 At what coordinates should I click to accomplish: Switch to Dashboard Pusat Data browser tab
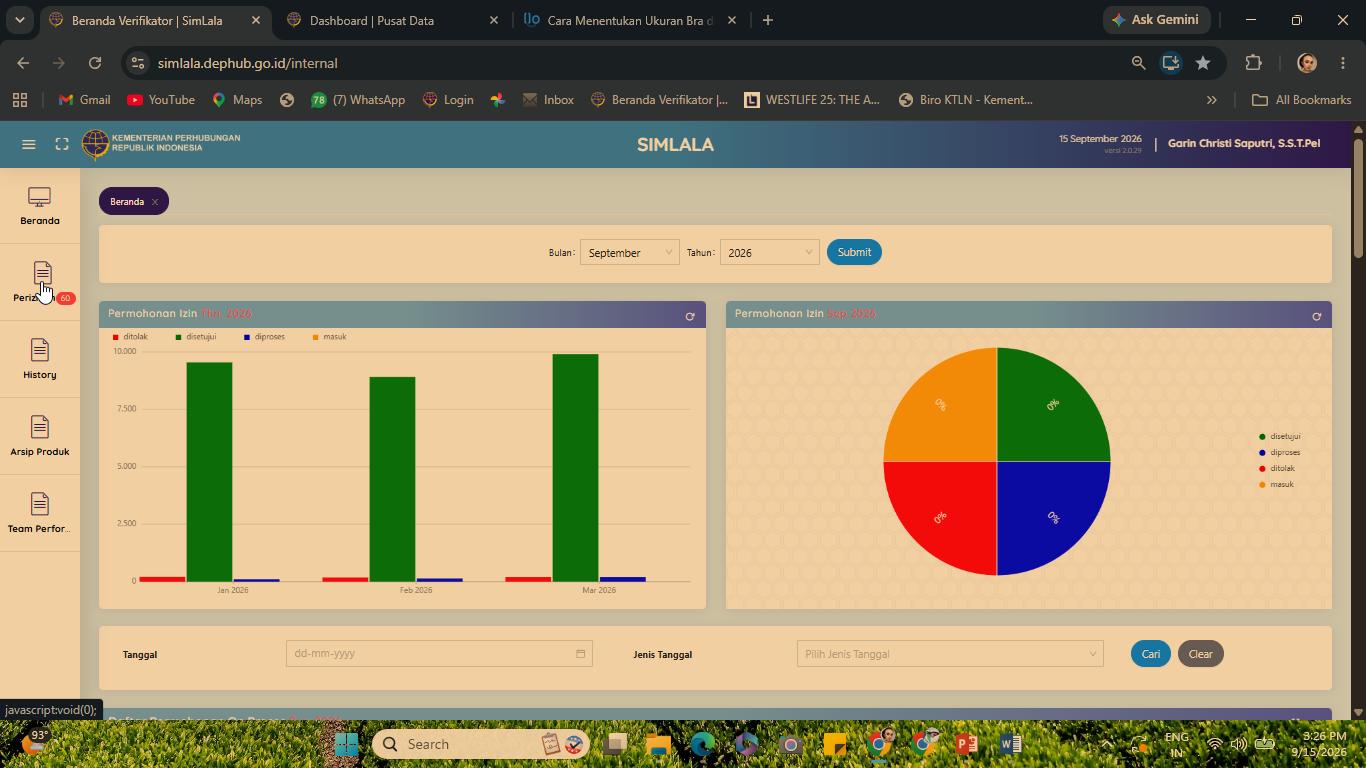point(392,20)
